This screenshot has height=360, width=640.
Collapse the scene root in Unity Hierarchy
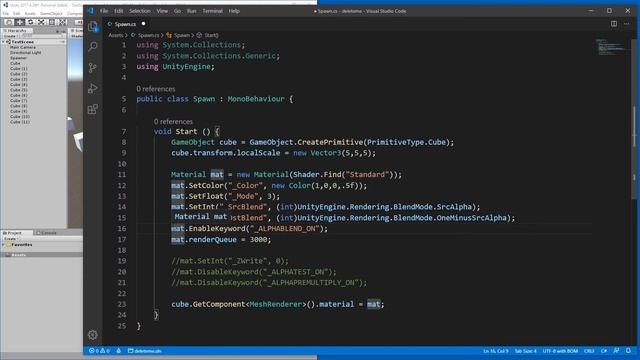(x=4, y=42)
